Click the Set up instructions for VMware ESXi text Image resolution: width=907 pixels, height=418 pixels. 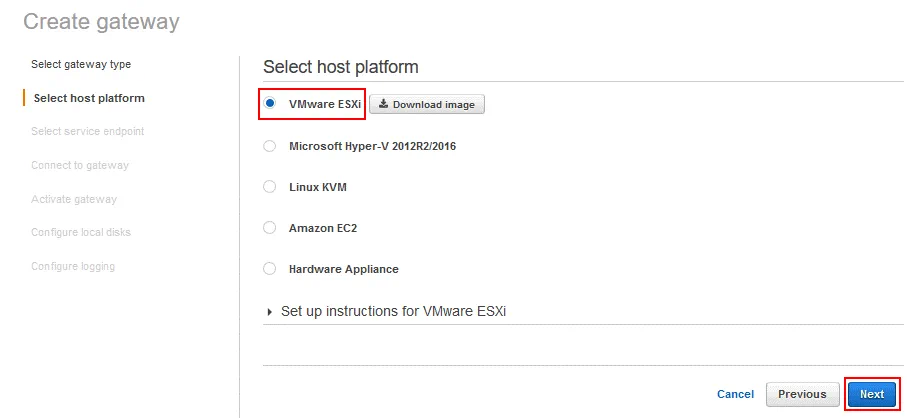tap(393, 312)
